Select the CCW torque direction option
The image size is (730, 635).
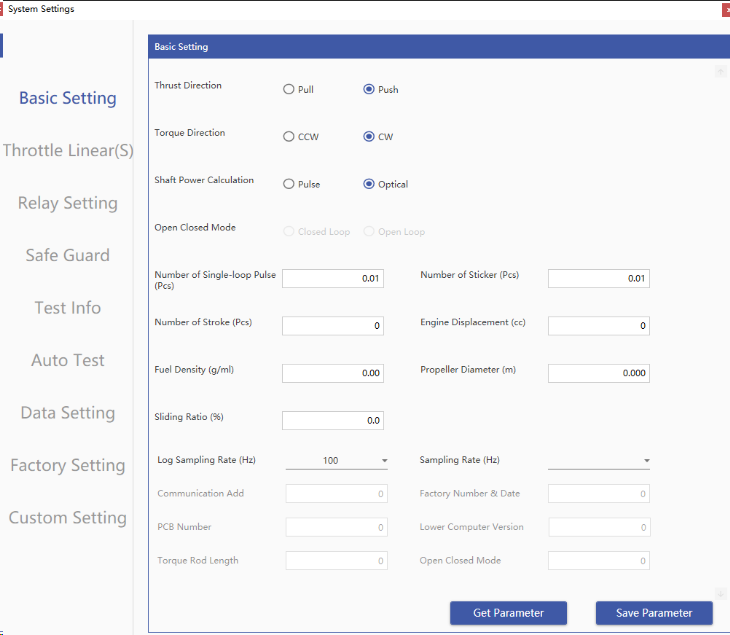pos(289,137)
